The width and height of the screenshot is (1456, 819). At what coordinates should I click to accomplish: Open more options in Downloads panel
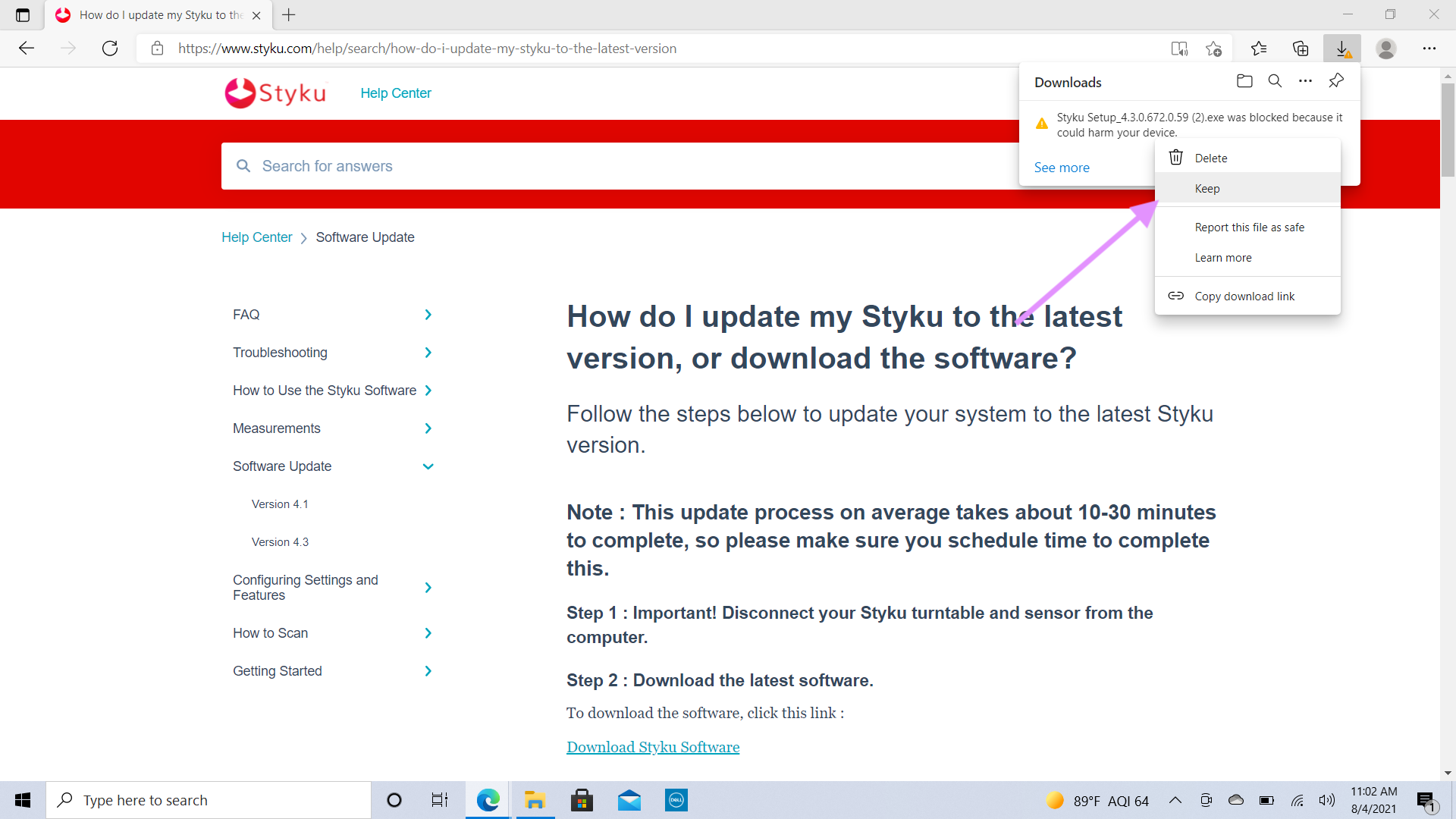click(x=1305, y=81)
